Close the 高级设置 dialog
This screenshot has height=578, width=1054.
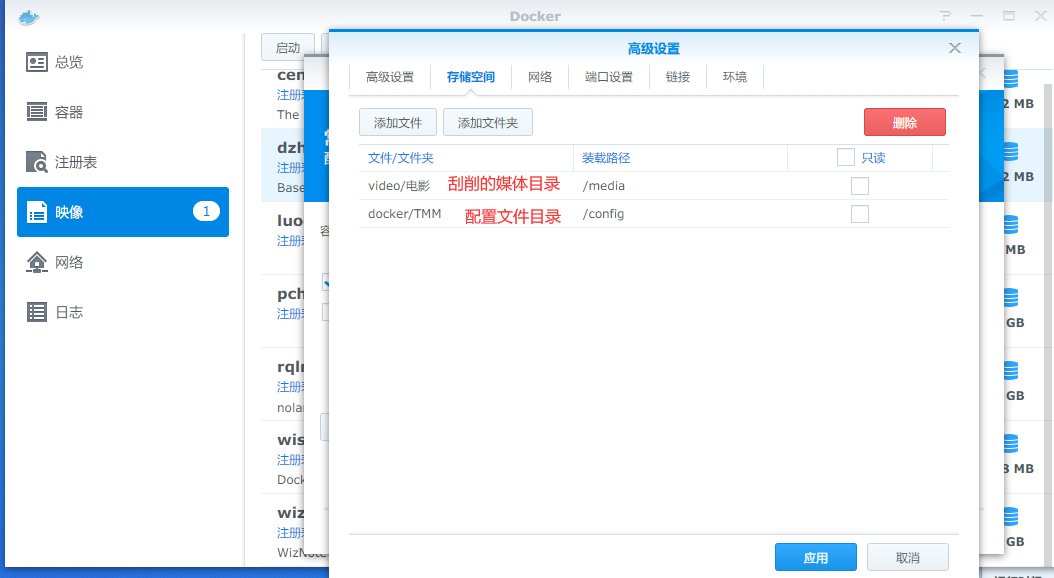(x=955, y=48)
